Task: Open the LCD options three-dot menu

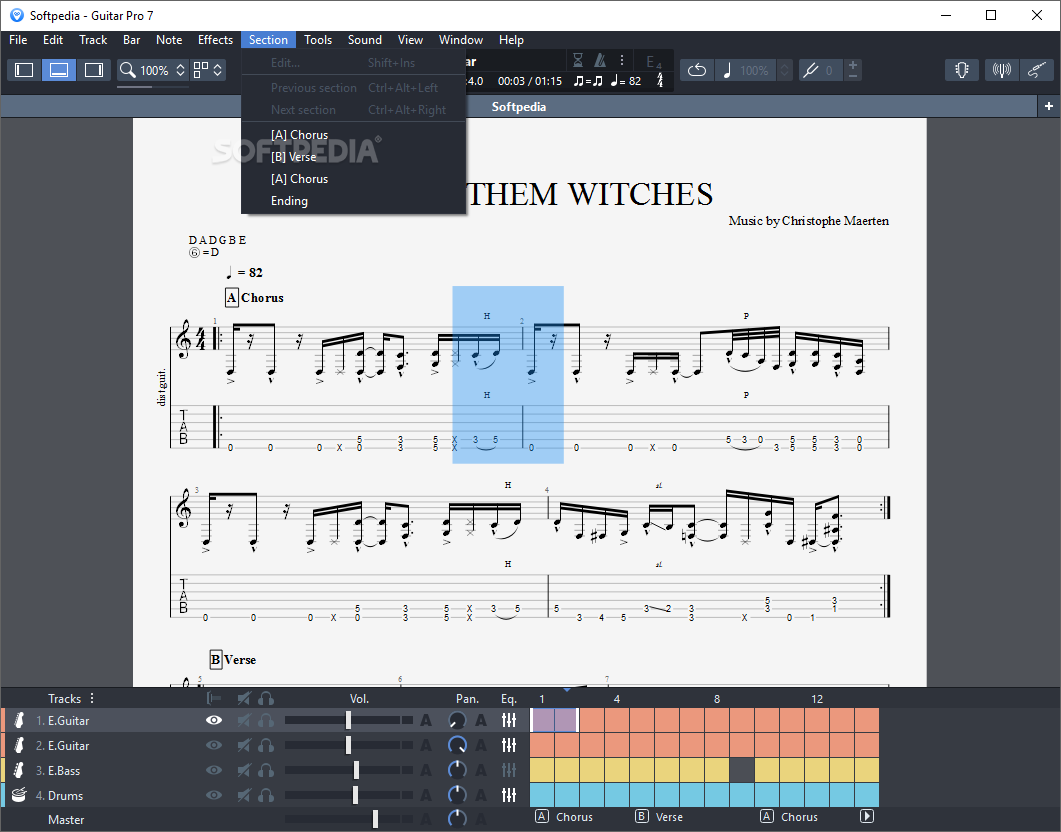Action: point(622,61)
